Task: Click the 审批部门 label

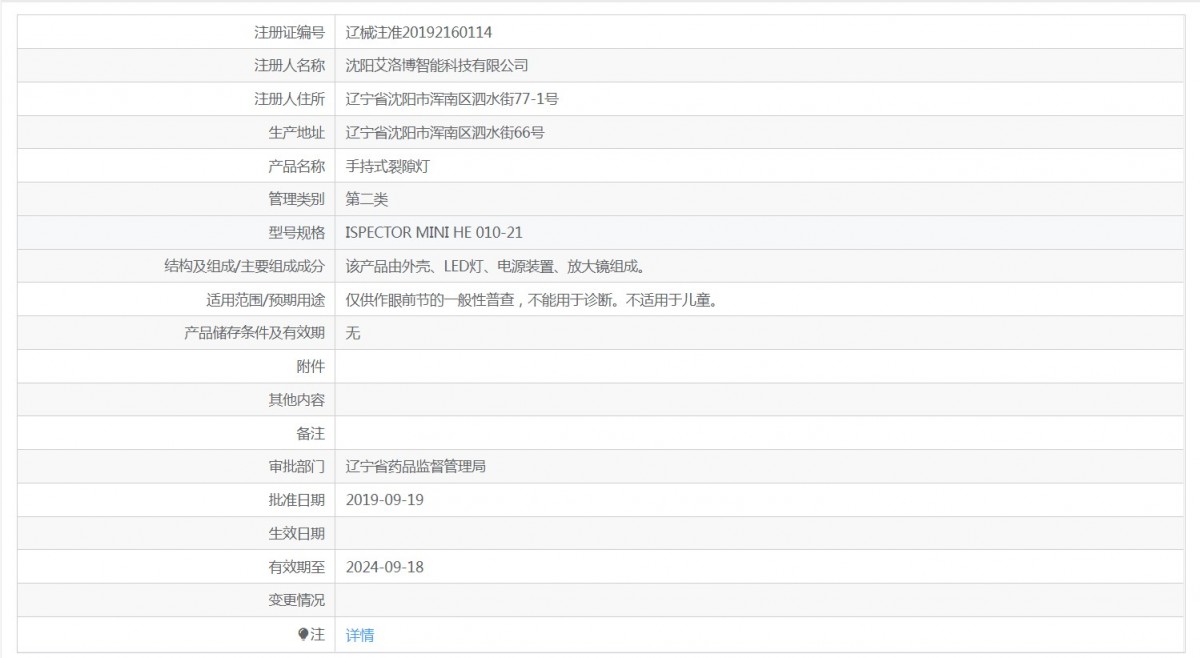Action: pyautogui.click(x=297, y=466)
